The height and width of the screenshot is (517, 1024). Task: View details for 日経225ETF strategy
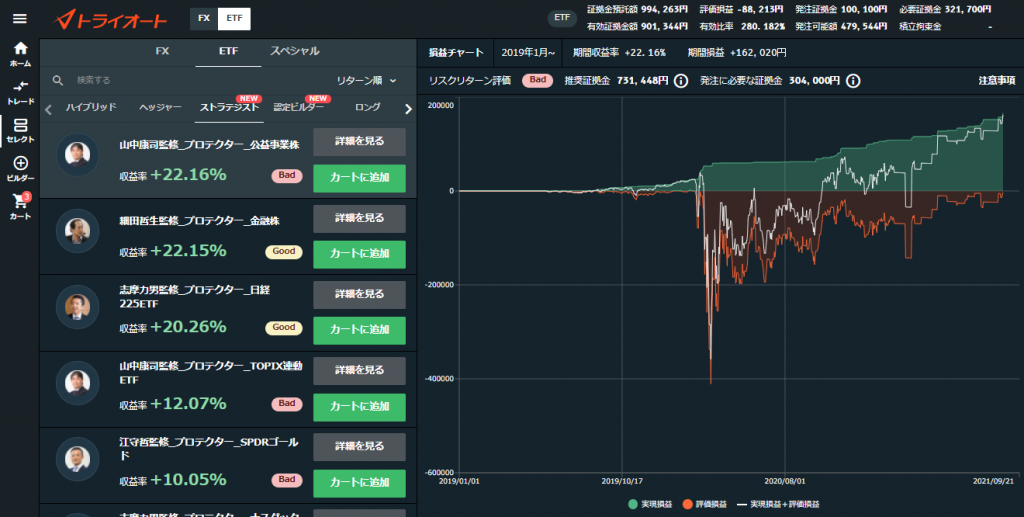[x=359, y=294]
